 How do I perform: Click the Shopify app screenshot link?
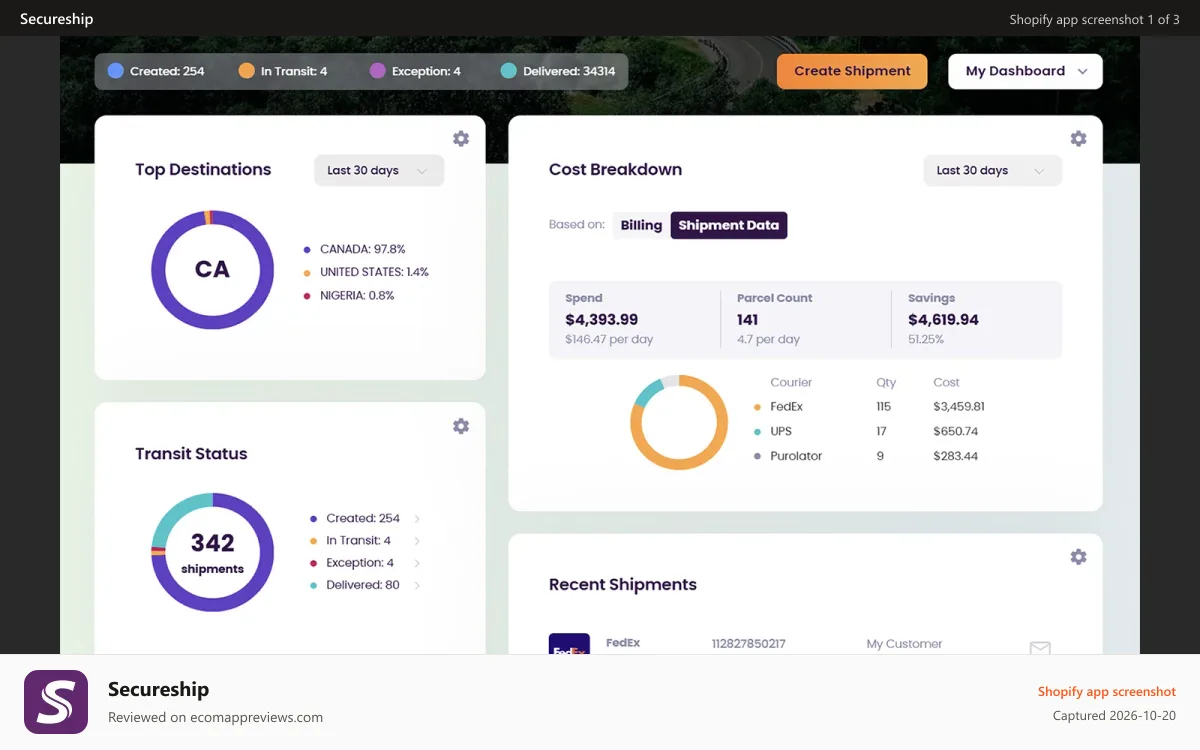coord(1107,692)
